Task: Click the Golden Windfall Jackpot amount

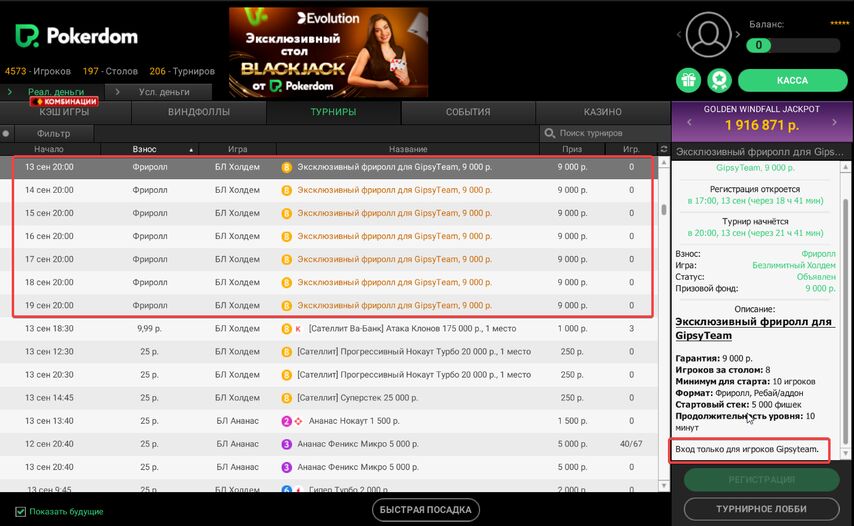Action: pos(761,125)
